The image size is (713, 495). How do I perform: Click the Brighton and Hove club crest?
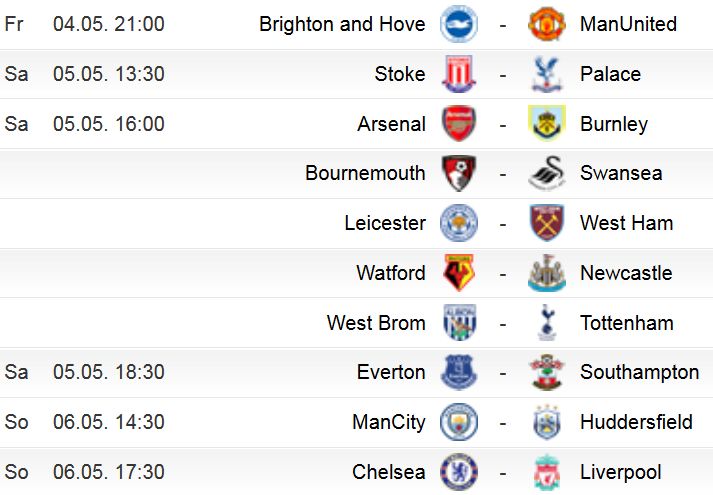point(459,24)
